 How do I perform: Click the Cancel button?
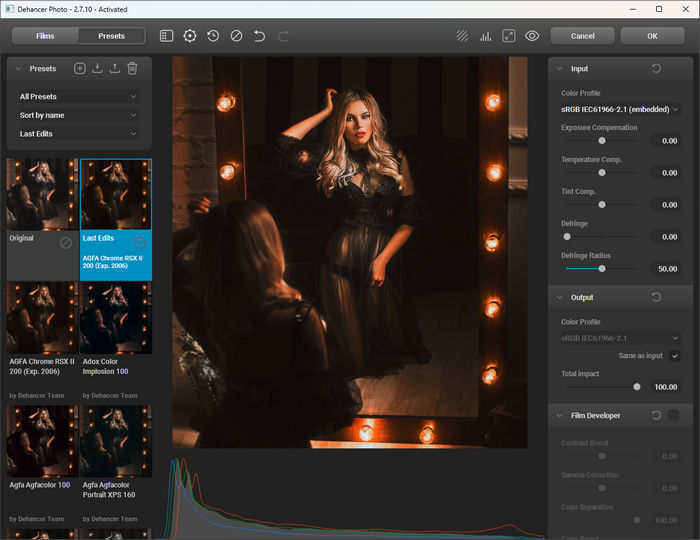[582, 36]
